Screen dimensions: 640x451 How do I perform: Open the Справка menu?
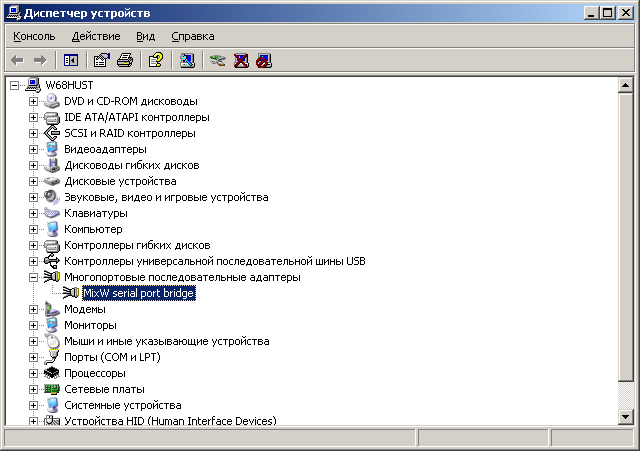click(x=192, y=36)
